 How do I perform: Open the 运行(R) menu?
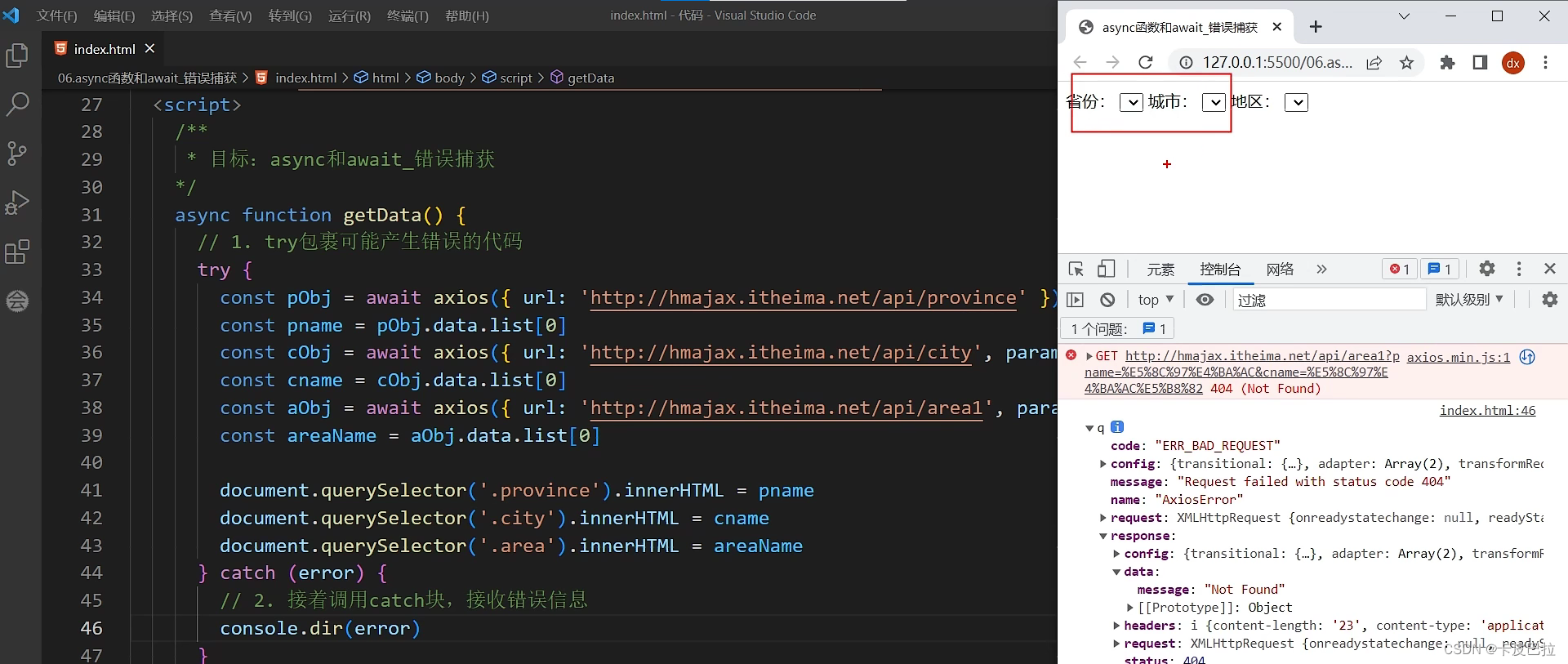[350, 16]
